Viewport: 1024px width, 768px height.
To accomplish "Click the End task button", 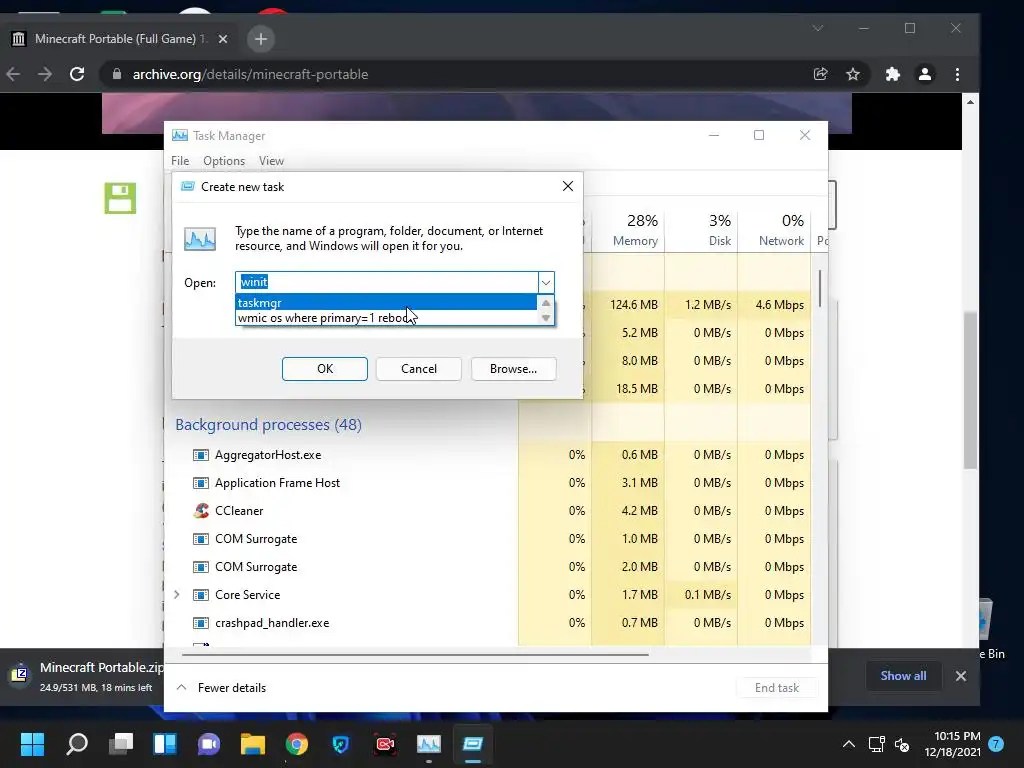I will [776, 687].
